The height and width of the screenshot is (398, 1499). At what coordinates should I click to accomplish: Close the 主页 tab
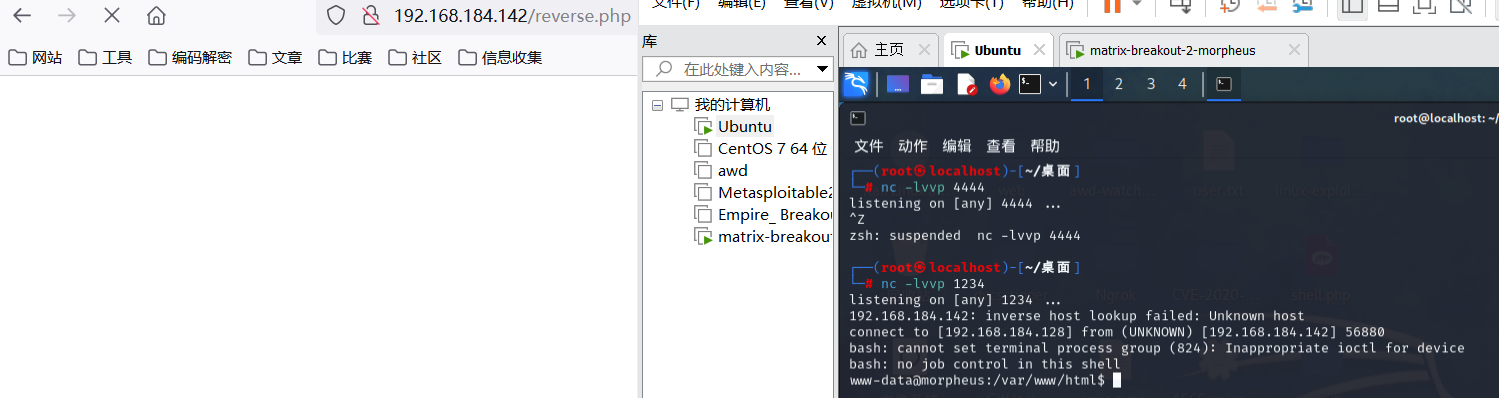(x=924, y=50)
